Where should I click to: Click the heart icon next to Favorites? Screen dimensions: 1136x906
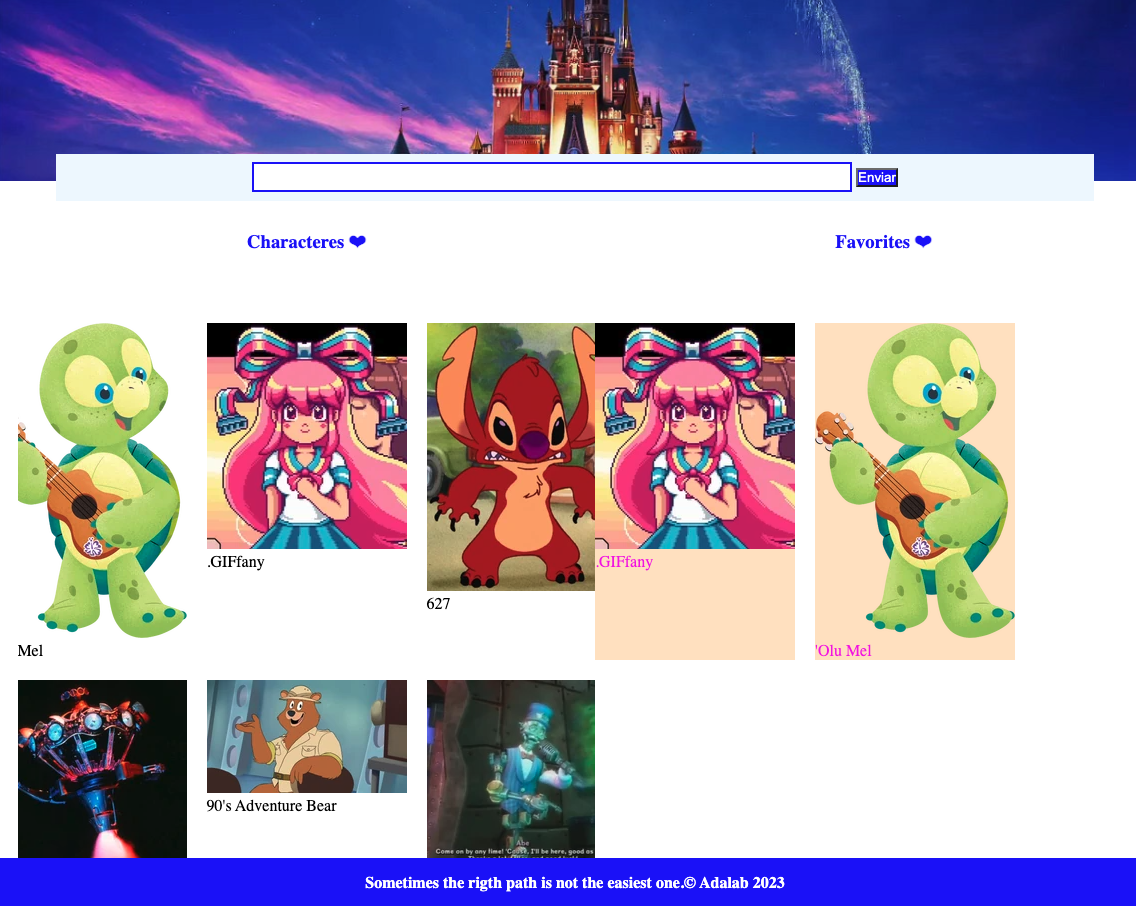coord(923,242)
